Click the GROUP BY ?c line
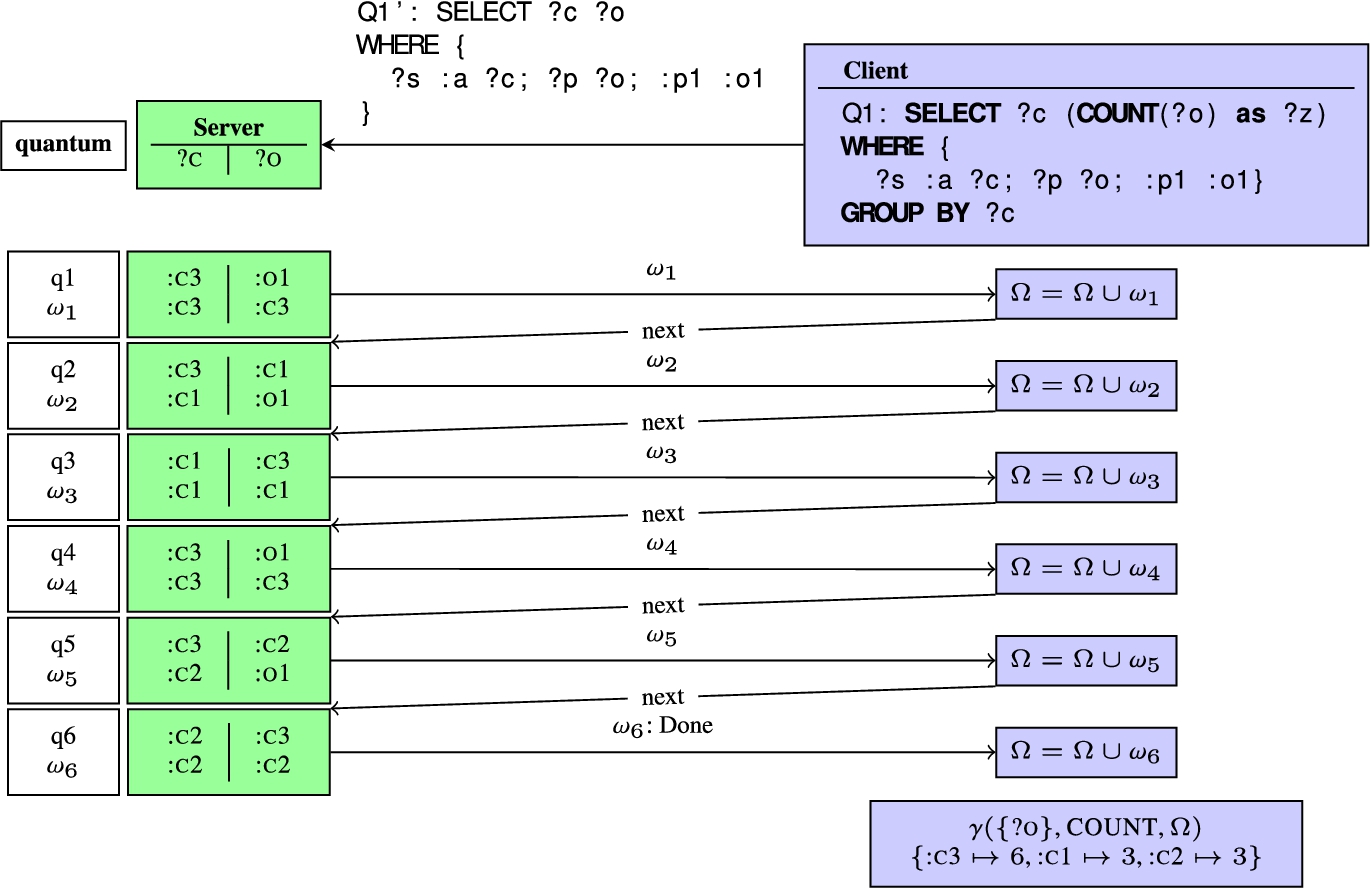Viewport: 1370px width, 888px height. point(928,213)
